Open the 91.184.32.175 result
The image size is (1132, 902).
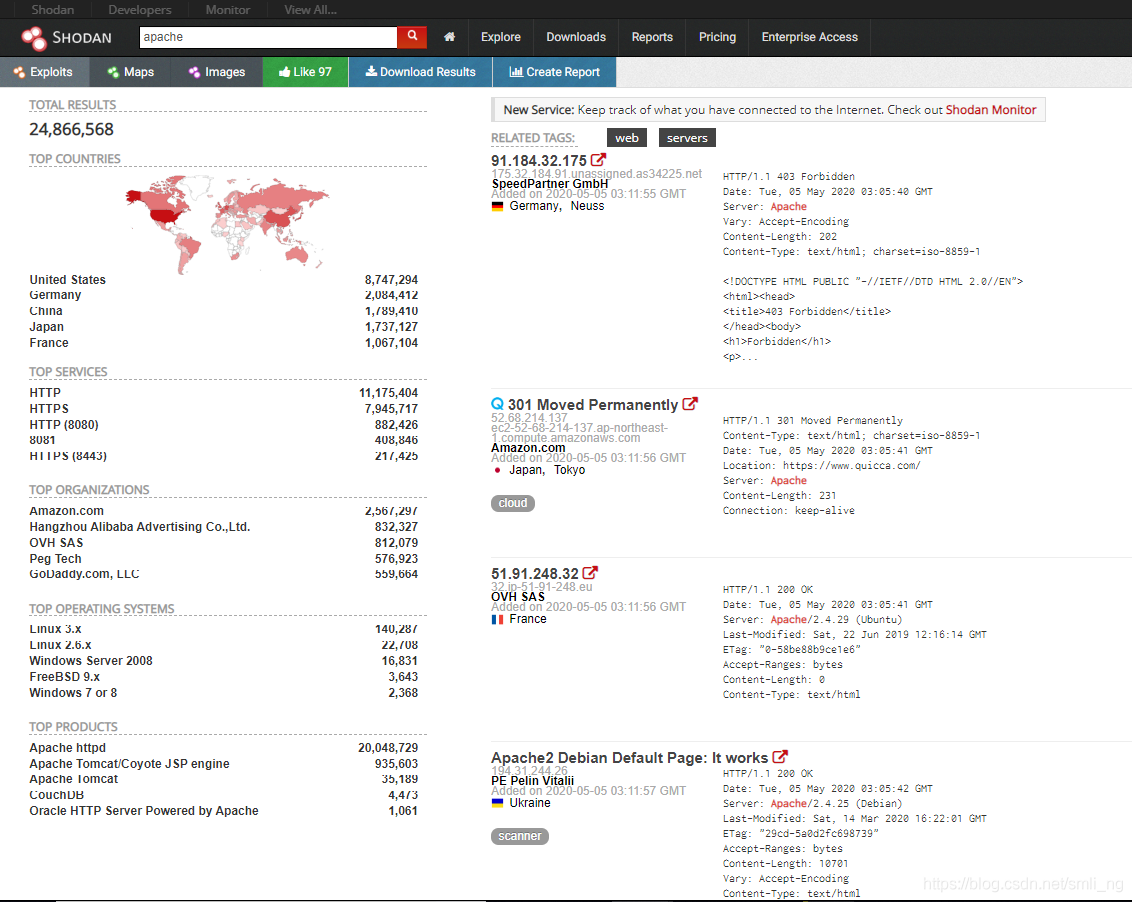click(539, 160)
